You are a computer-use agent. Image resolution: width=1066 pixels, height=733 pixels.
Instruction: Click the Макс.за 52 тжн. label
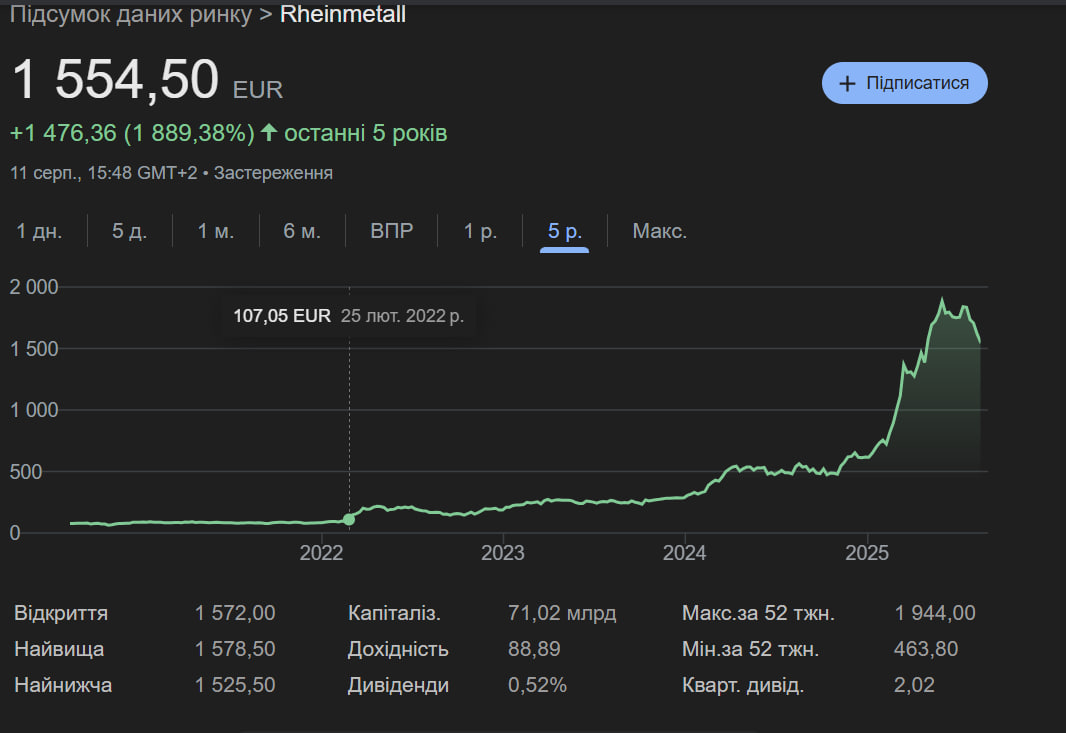click(758, 613)
